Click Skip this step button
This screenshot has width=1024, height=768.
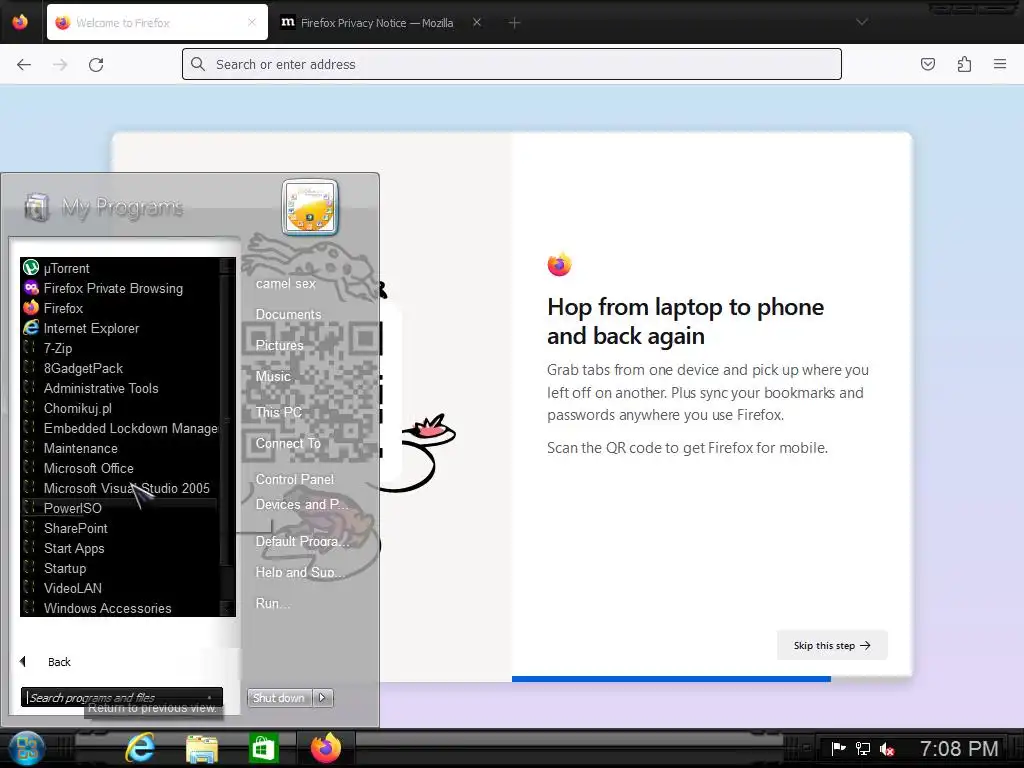[832, 645]
